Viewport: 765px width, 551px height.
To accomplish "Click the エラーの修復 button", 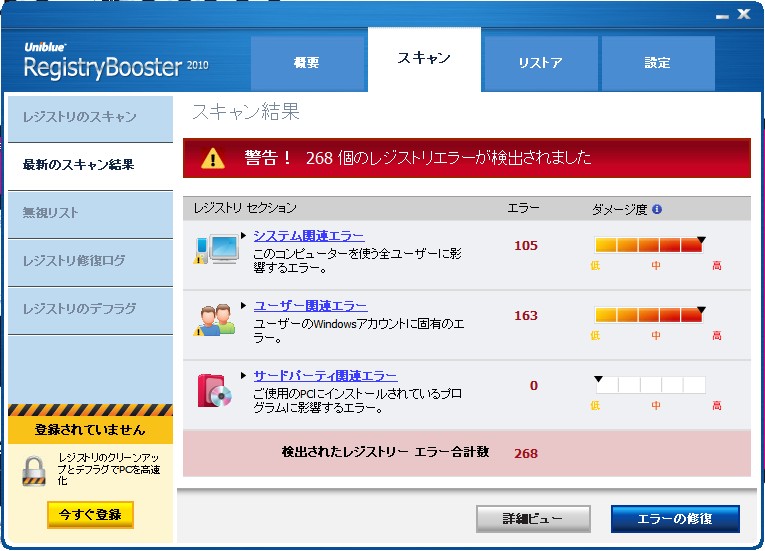I will tap(675, 519).
